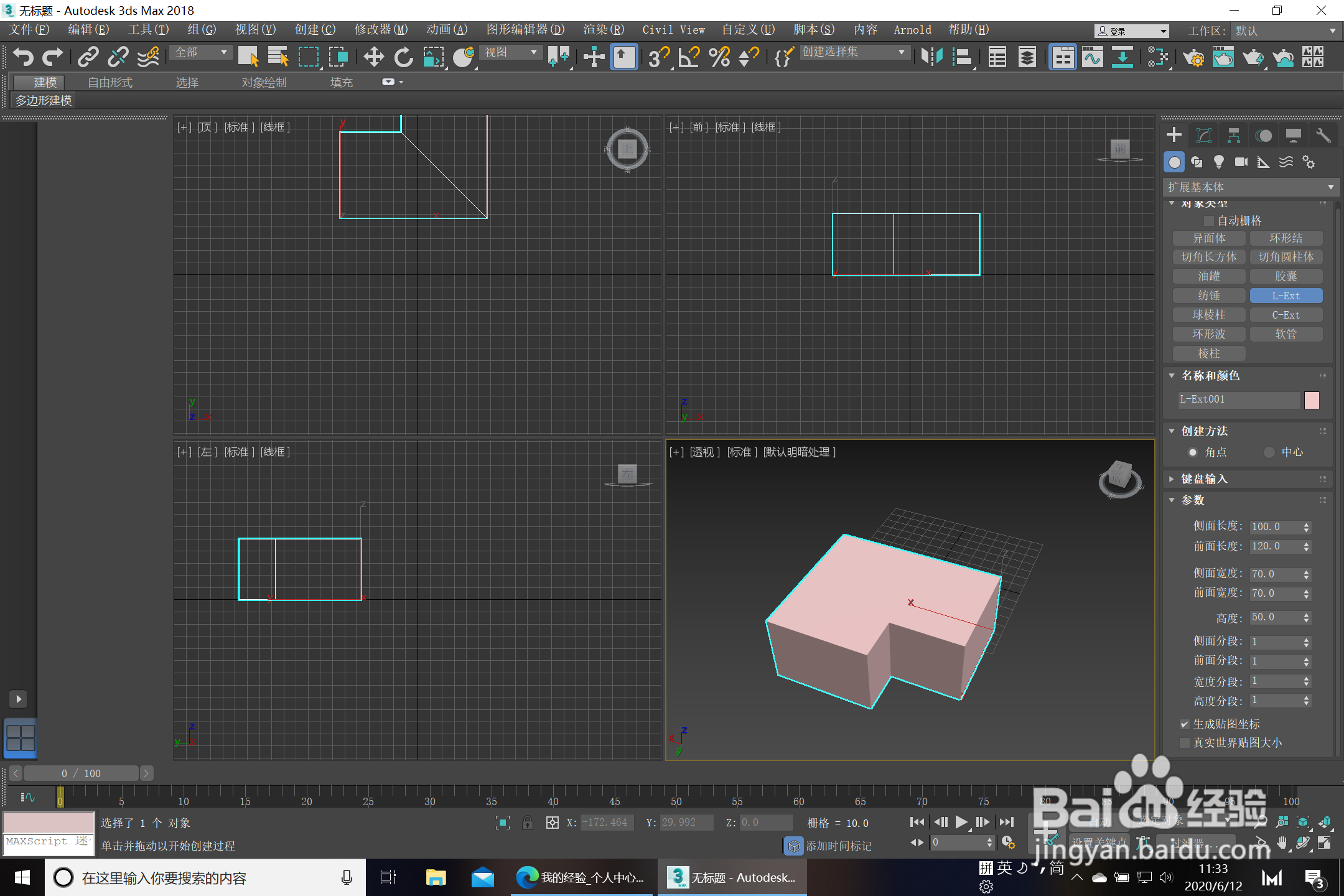Screen dimensions: 1344x896
Task: Toggle the Ribbon display button
Action: pyautogui.click(x=1063, y=57)
